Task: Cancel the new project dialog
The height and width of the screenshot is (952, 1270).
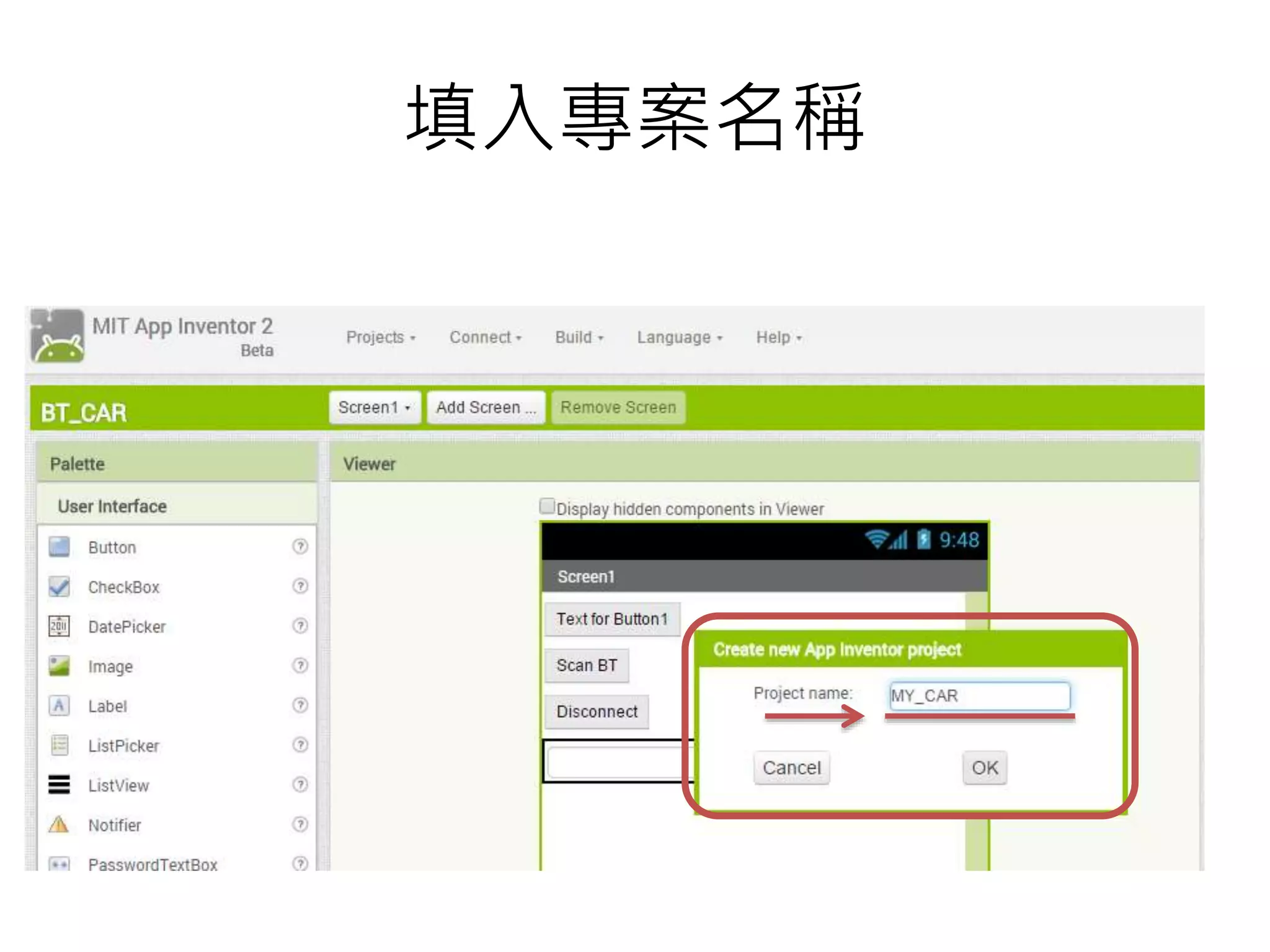Action: 791,767
